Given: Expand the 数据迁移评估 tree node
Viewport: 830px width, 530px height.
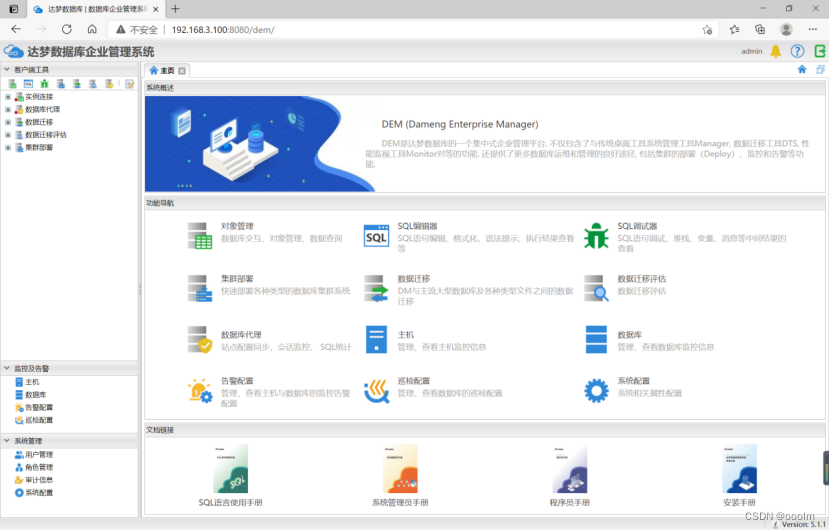Looking at the screenshot, I should pos(7,134).
